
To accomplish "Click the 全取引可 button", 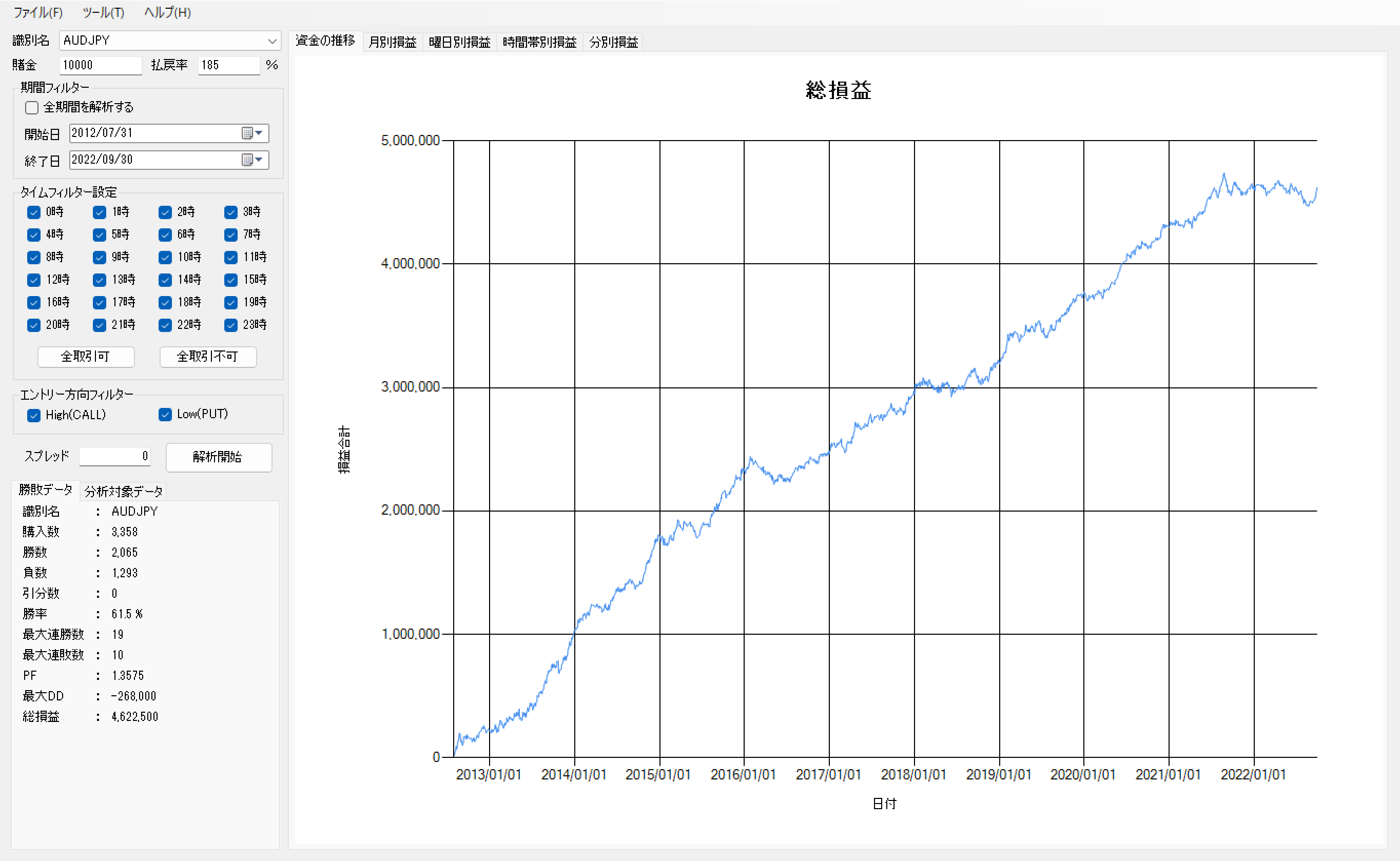I will tap(86, 357).
